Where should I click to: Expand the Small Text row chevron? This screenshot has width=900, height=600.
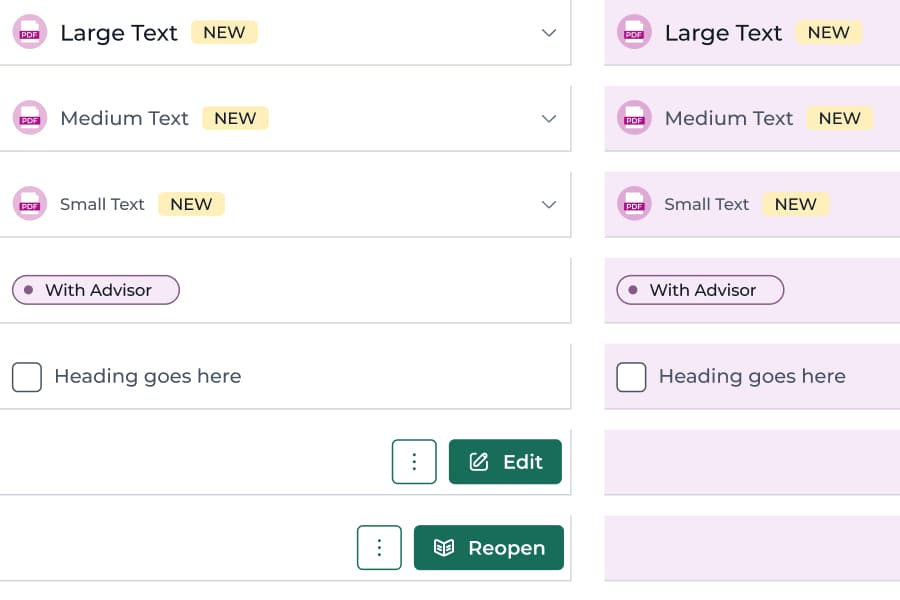(549, 204)
